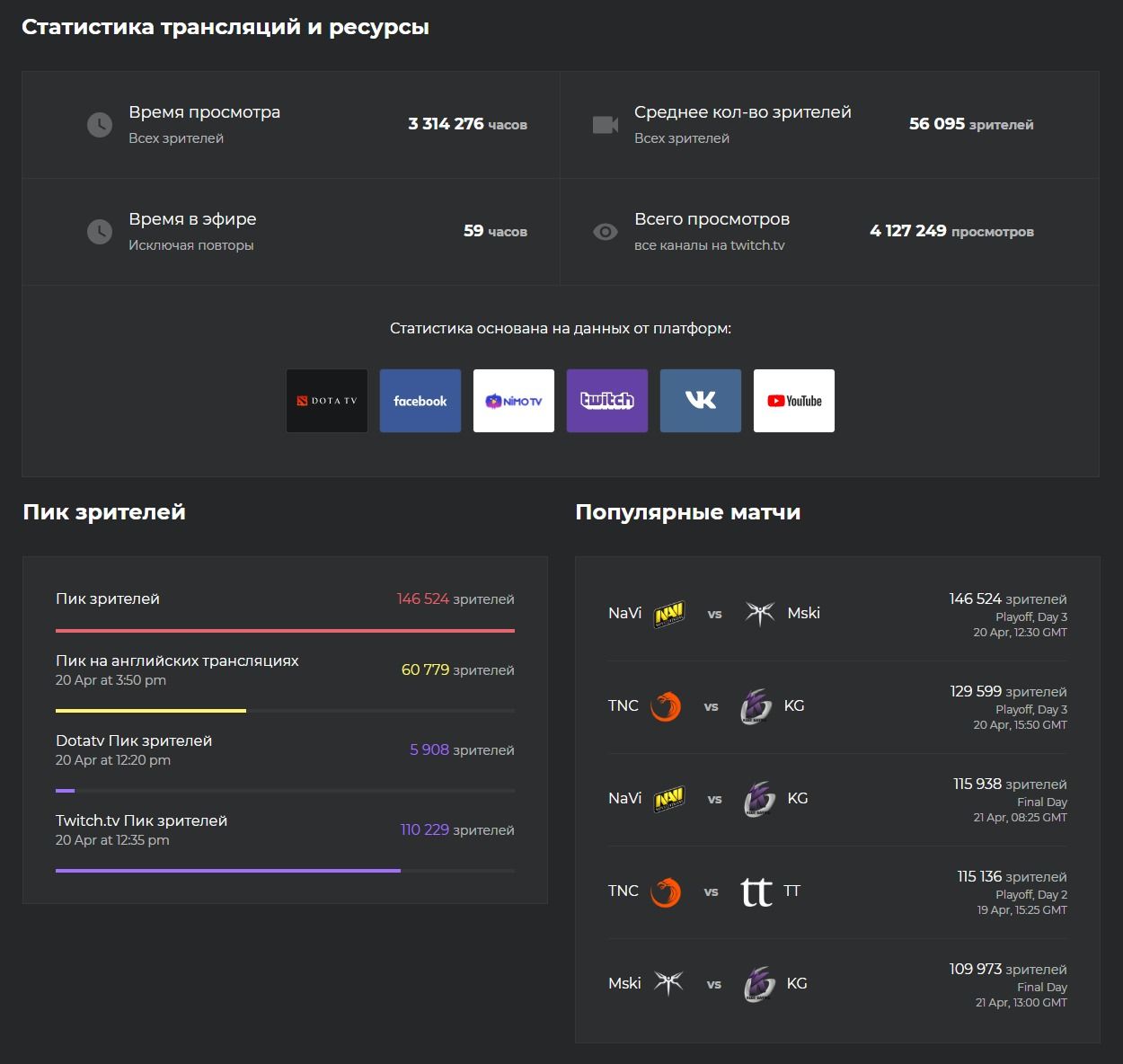Click the Статистика трансляций и ресурсы heading
Screen dimensions: 1123x1064
(225, 27)
